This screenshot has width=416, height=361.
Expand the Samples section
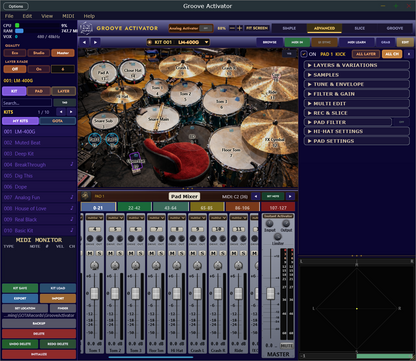pyautogui.click(x=357, y=75)
